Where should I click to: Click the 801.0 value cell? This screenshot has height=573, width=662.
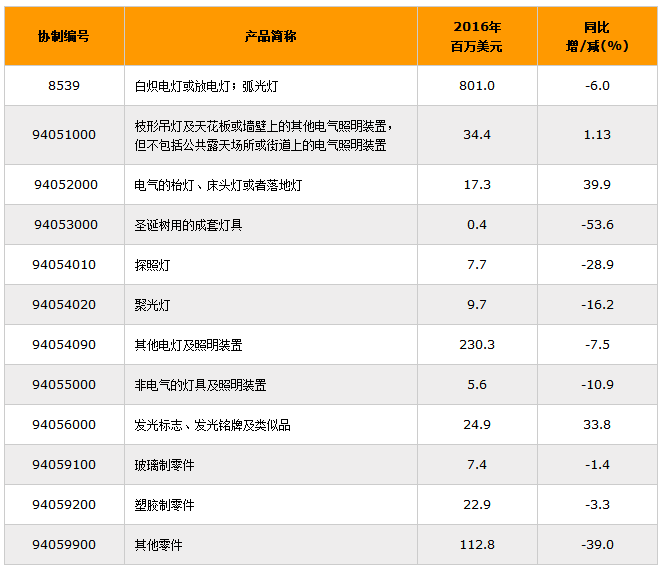(x=477, y=86)
